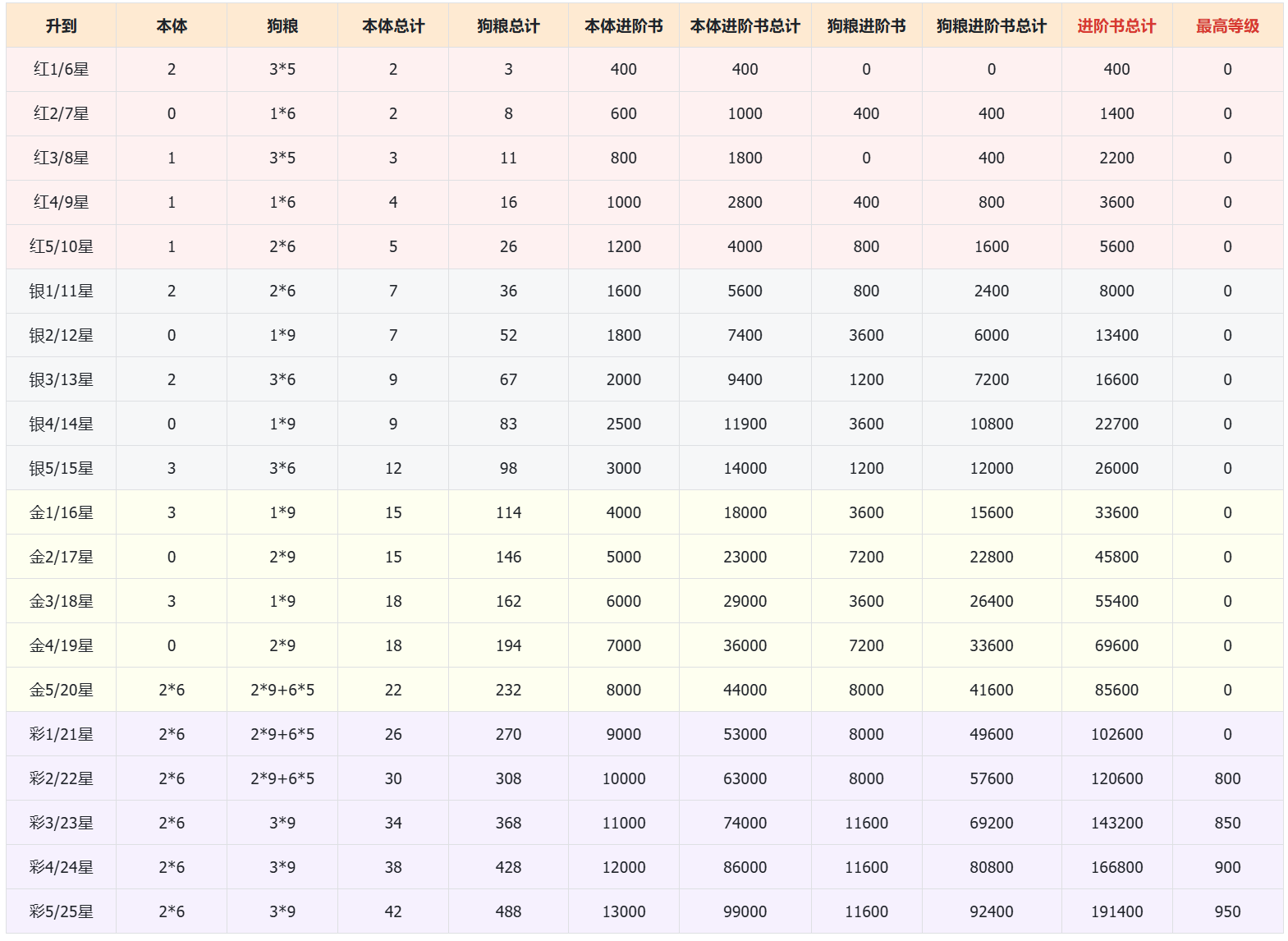Click the 950 max level cell
This screenshot has height=941, width=1288.
point(1227,912)
